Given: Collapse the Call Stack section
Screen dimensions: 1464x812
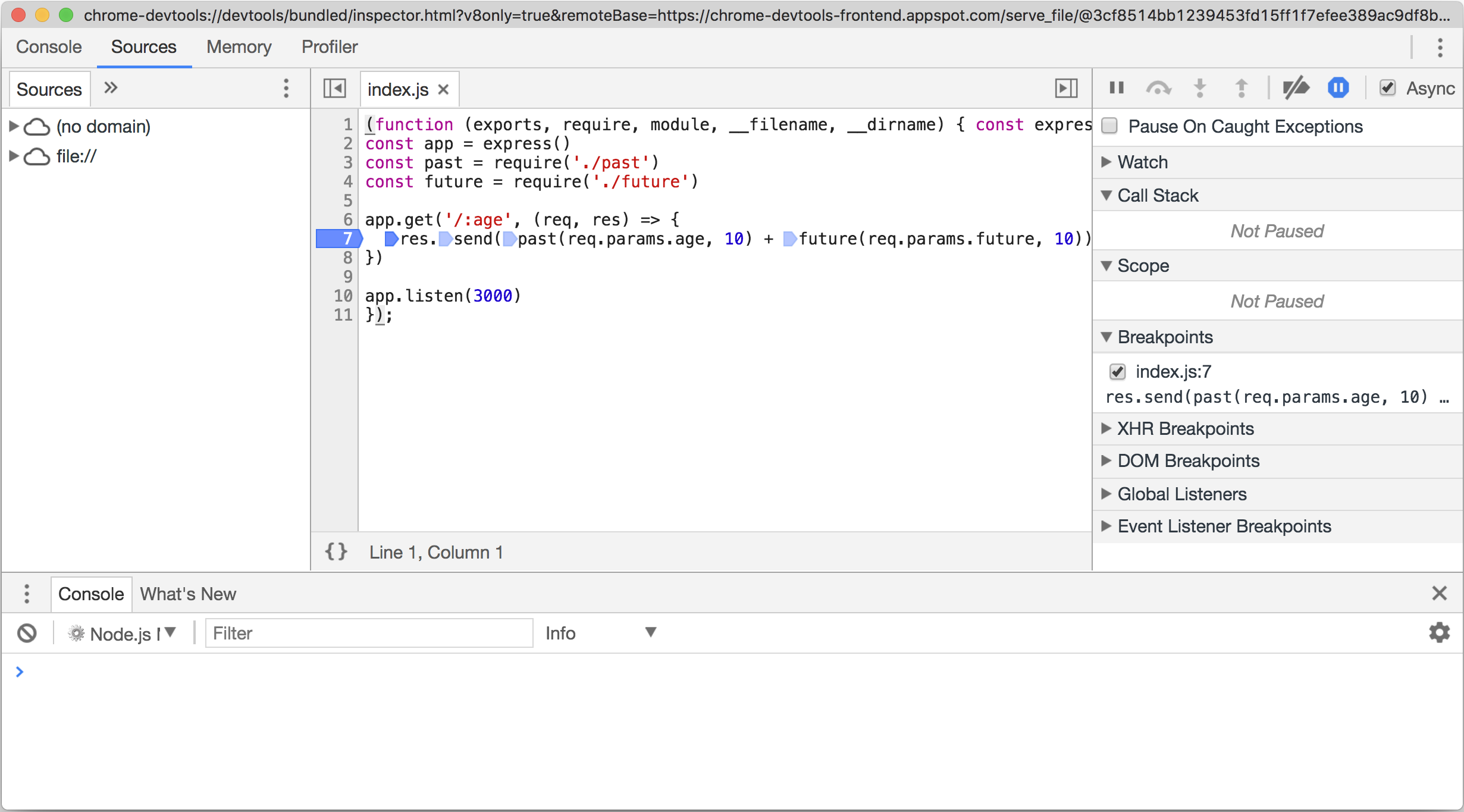Looking at the screenshot, I should click(x=1106, y=195).
